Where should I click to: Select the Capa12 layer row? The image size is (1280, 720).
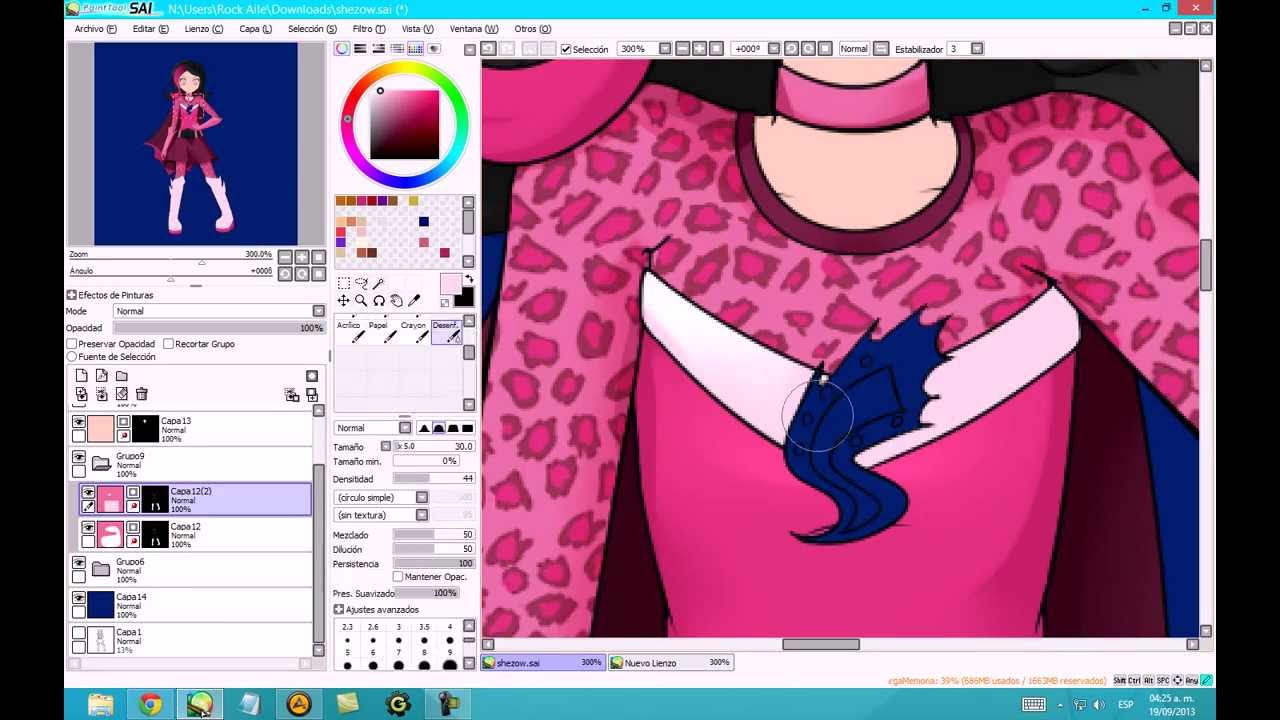(x=195, y=535)
